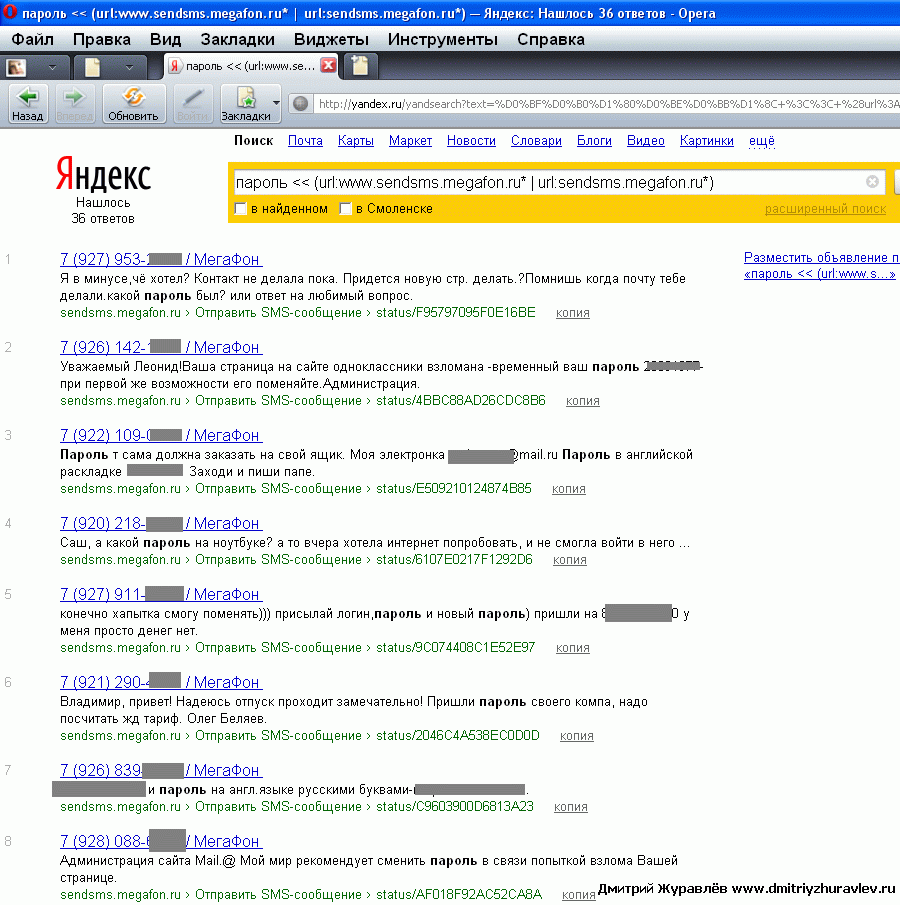Image resolution: width=900 pixels, height=905 pixels.
Task: Open "копия" for status/F95797095F0E16BE result
Action: (573, 313)
